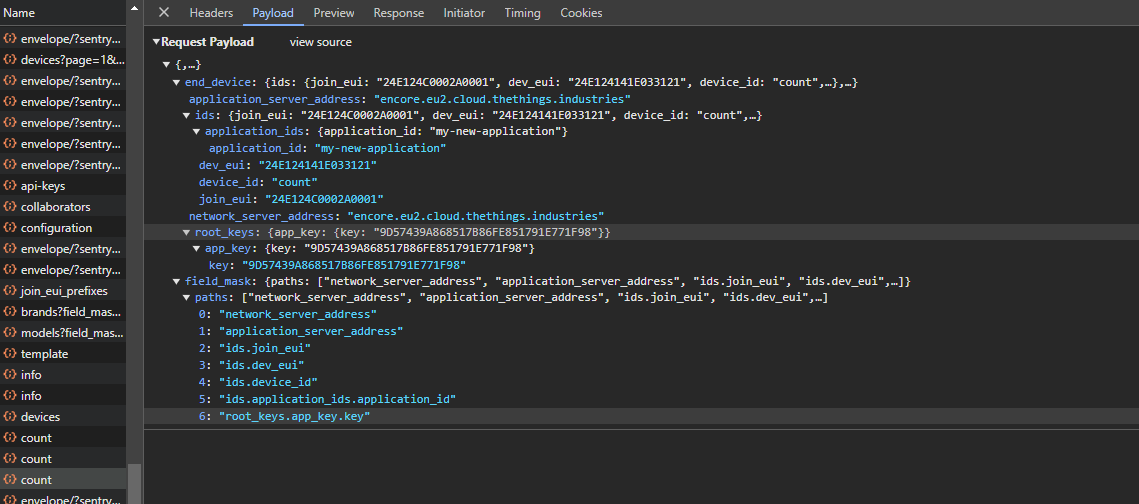
Task: Click the Name column header
Action: coord(62,12)
